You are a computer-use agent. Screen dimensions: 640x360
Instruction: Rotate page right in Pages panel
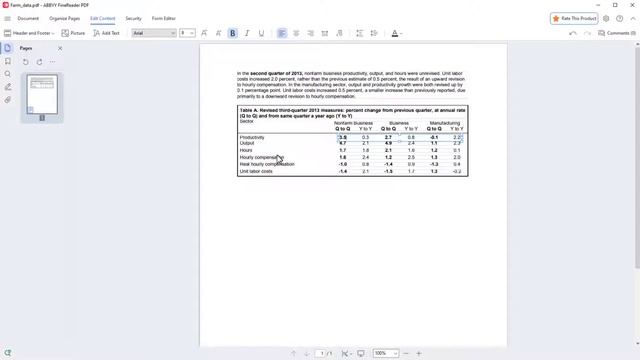click(39, 62)
